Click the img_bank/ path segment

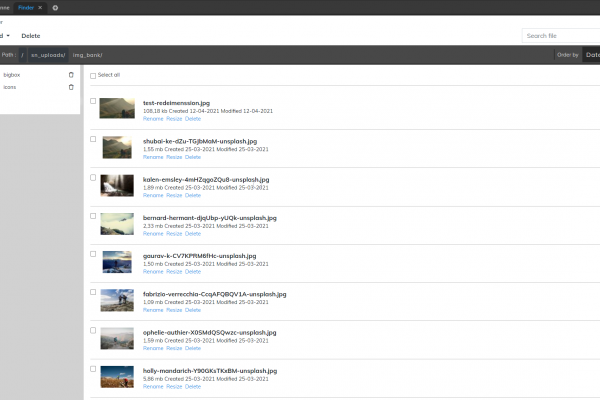tap(88, 55)
